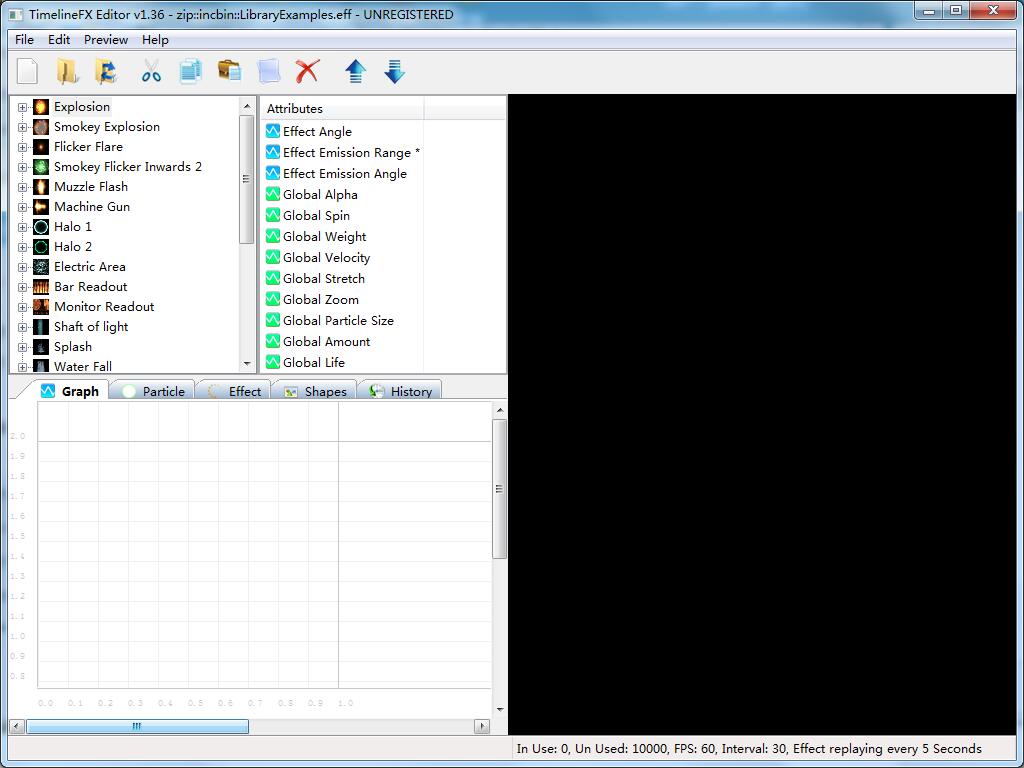
Task: Click the Effect Angle graph icon
Action: click(273, 131)
